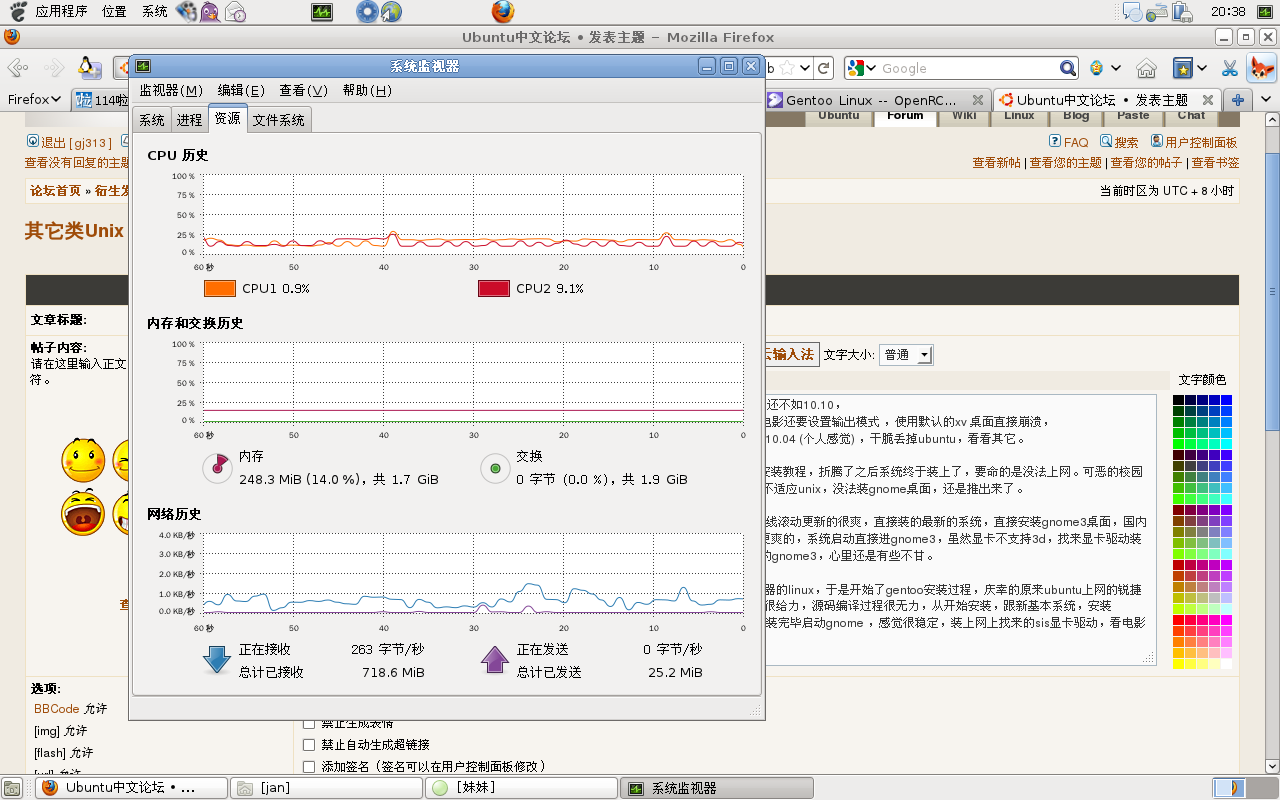Image resolution: width=1280 pixels, height=800 pixels.
Task: Click the show desktop button in bottom panel
Action: (x=12, y=788)
